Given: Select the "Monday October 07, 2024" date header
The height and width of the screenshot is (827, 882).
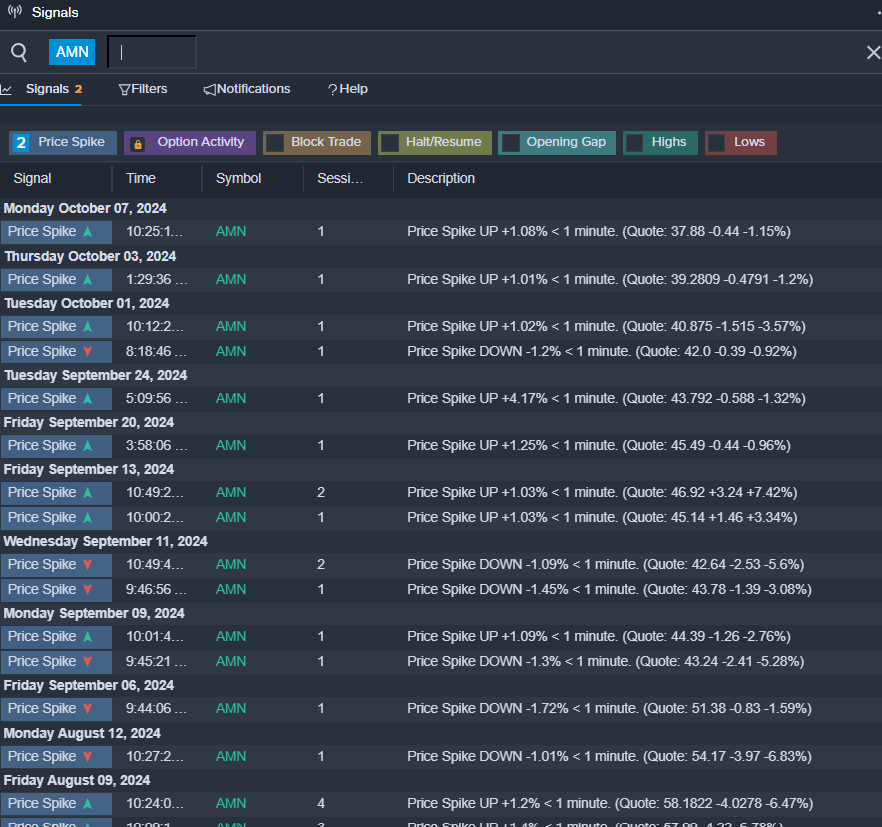Looking at the screenshot, I should pyautogui.click(x=85, y=209).
